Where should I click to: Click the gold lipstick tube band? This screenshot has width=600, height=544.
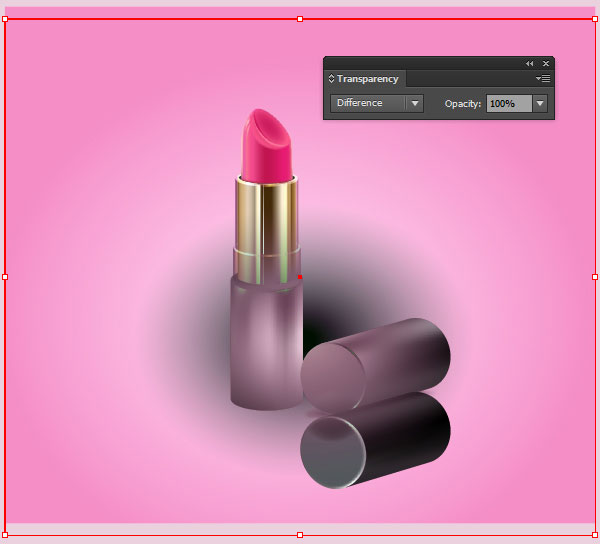[x=266, y=231]
